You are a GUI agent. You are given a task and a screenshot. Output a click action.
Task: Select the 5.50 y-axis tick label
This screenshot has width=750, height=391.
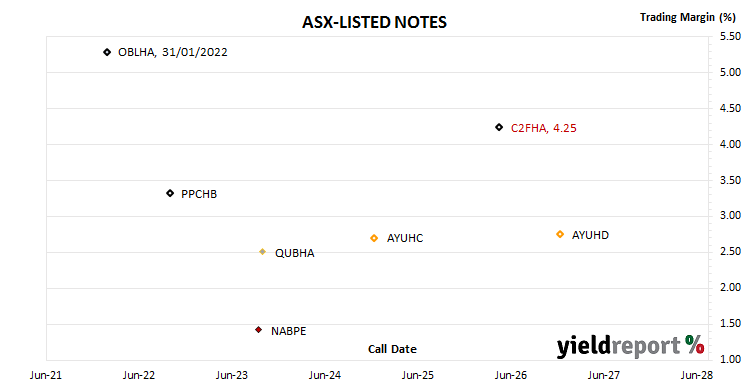[x=730, y=36]
